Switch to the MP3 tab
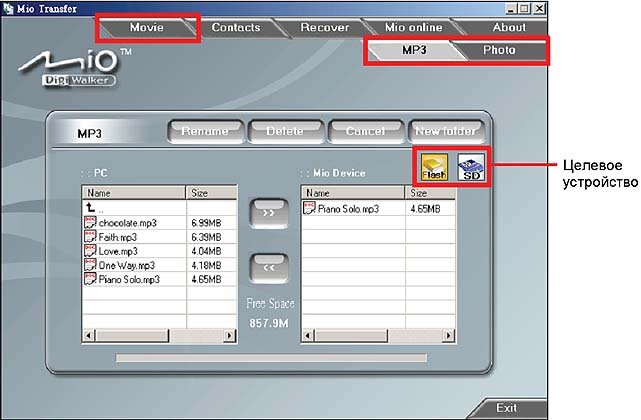The width and height of the screenshot is (641, 420). point(414,50)
